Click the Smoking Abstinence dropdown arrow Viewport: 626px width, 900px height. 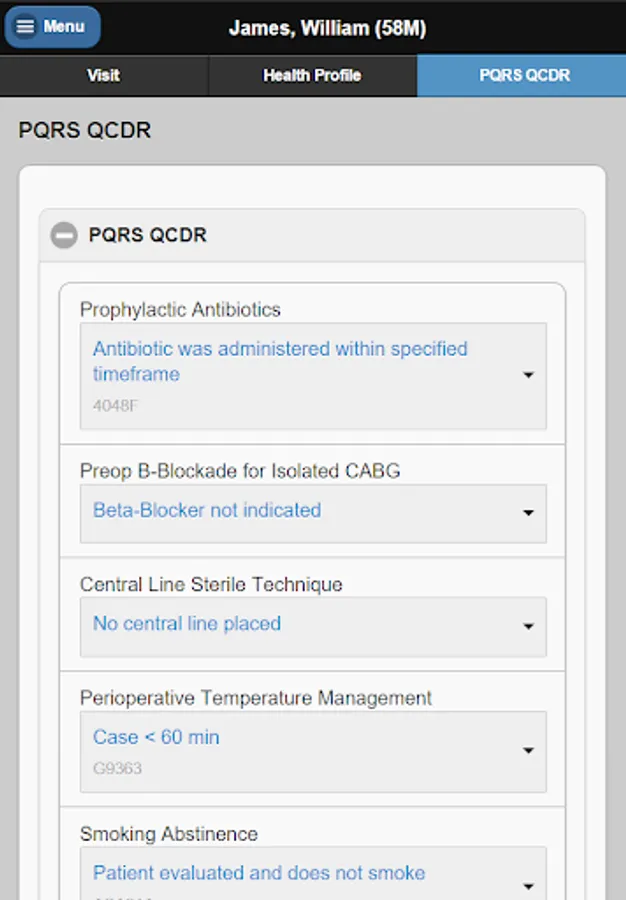[528, 884]
